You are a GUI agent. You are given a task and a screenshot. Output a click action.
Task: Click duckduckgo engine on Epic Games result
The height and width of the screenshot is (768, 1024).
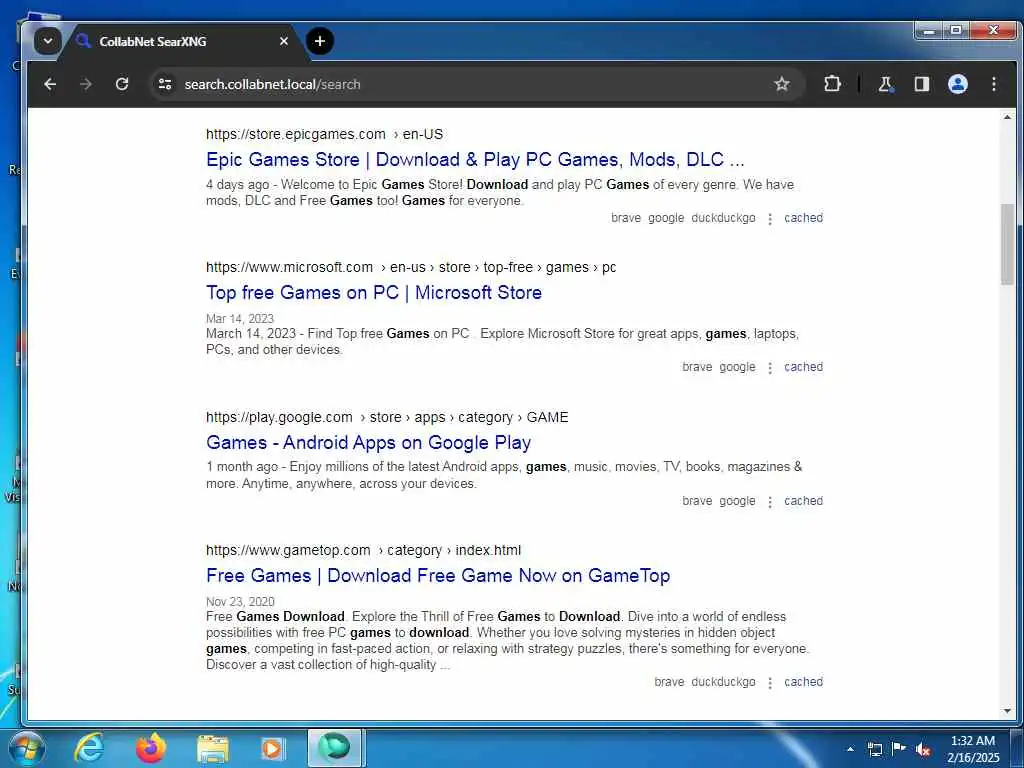pos(723,218)
